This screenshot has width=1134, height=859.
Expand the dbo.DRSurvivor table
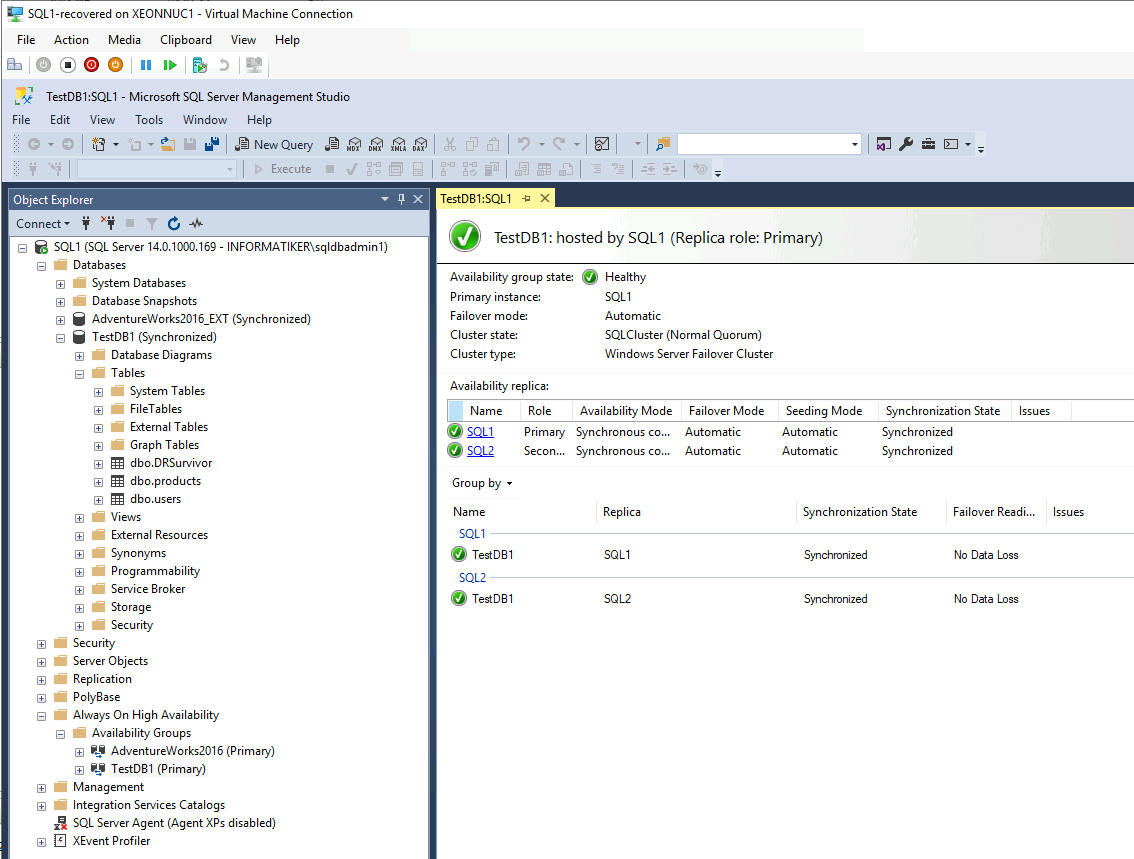click(x=98, y=464)
